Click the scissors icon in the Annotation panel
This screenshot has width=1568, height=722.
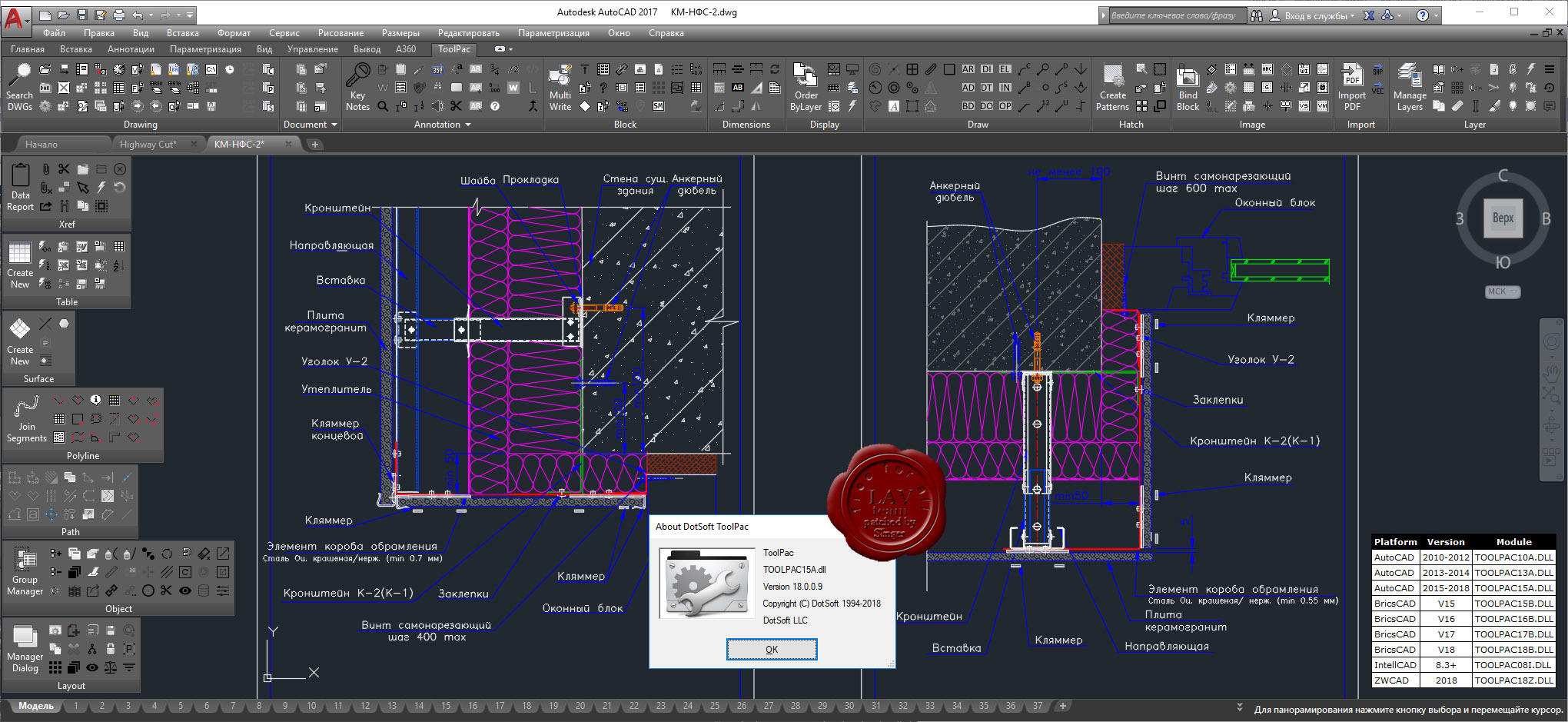tap(457, 106)
